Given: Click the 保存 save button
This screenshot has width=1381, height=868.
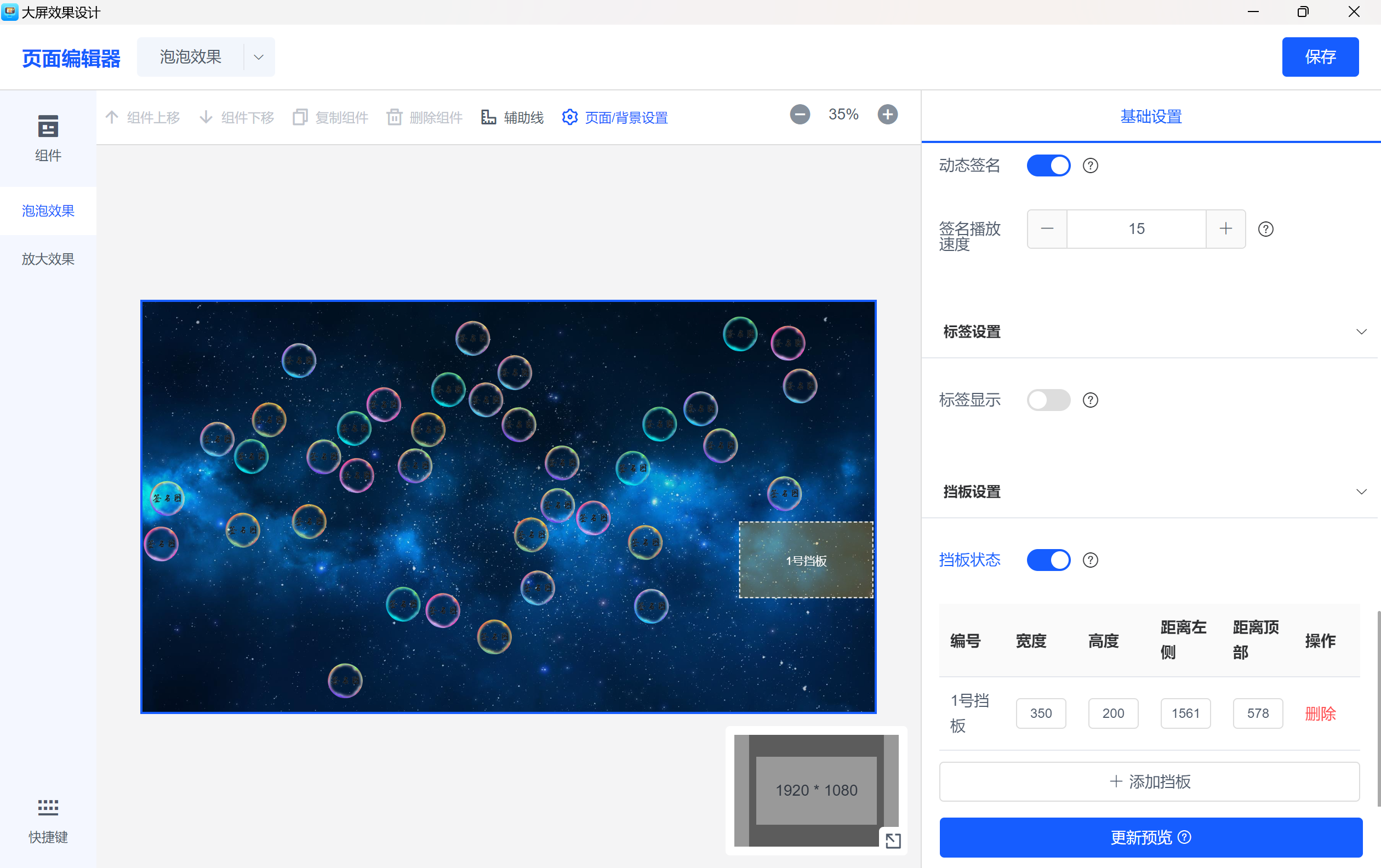Looking at the screenshot, I should click(x=1320, y=57).
